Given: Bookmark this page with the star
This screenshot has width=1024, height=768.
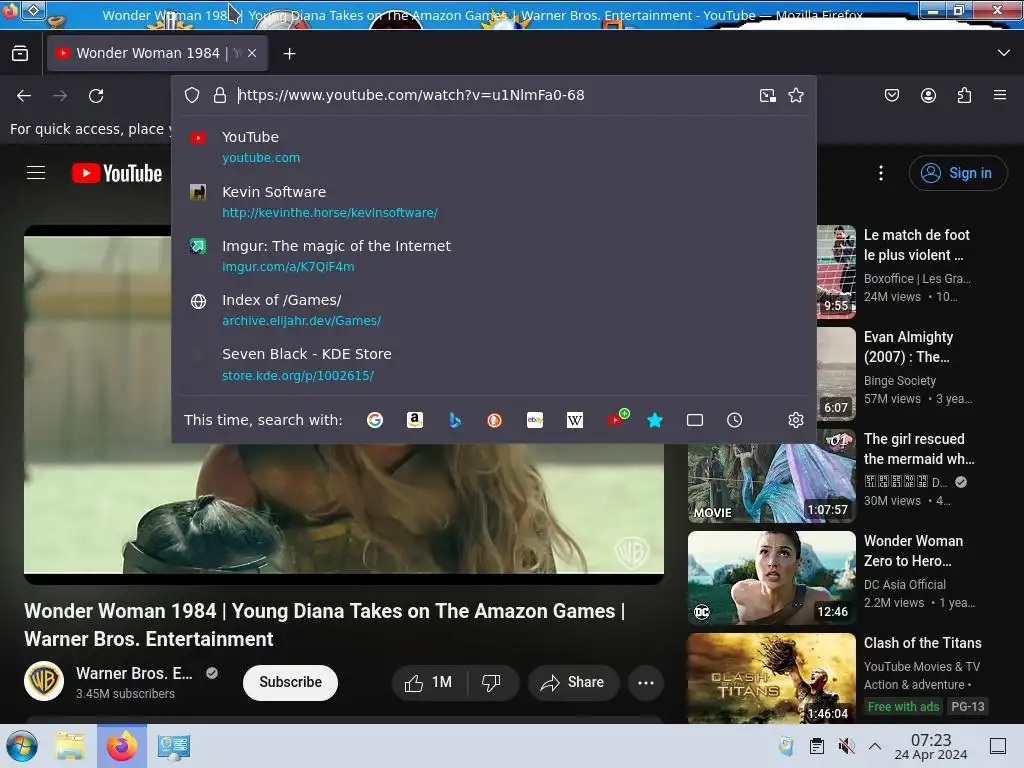Looking at the screenshot, I should pyautogui.click(x=795, y=95).
